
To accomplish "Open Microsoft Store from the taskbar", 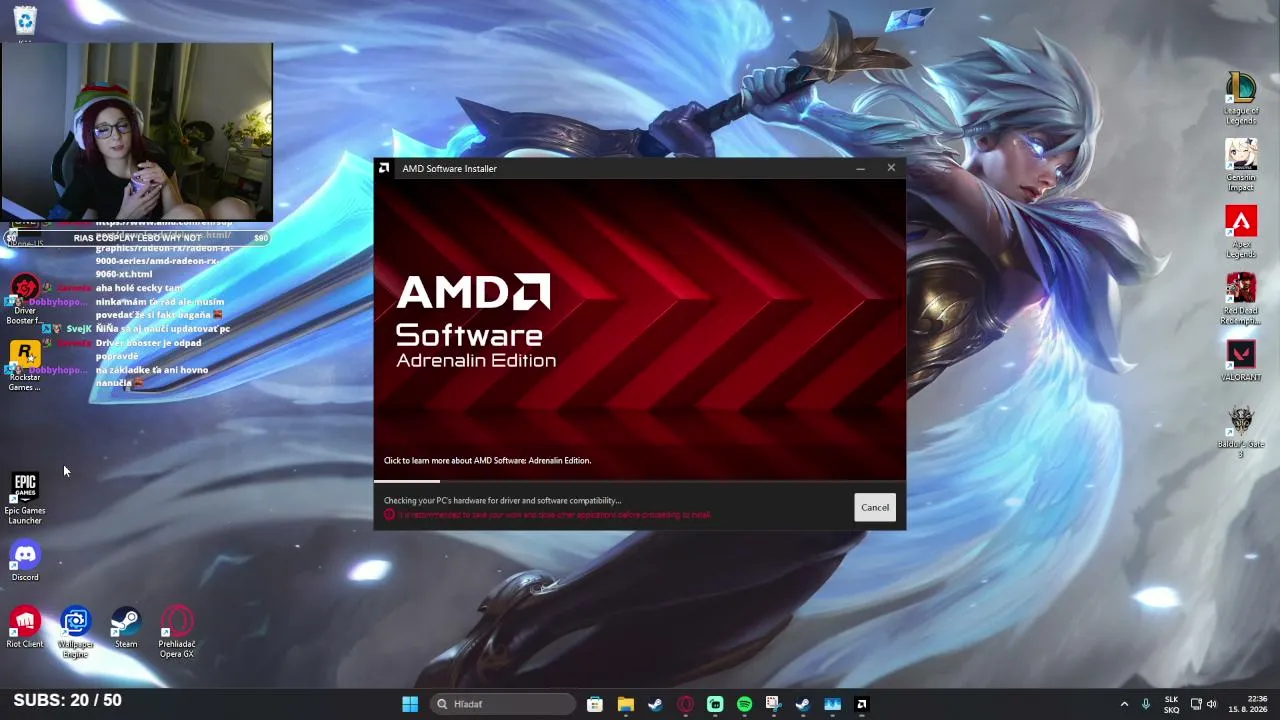I will (595, 704).
